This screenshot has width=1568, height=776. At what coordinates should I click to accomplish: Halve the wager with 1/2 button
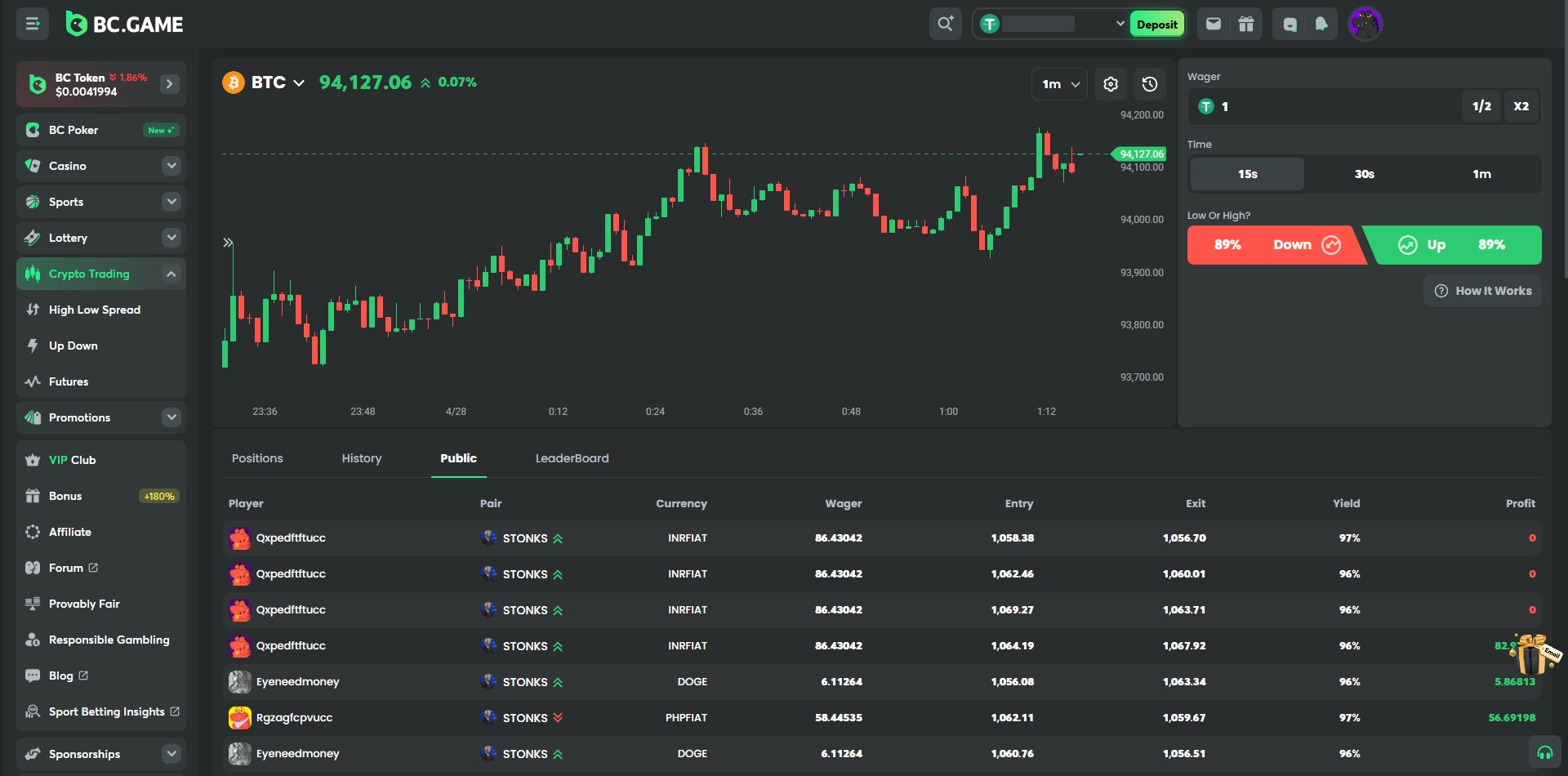point(1481,106)
